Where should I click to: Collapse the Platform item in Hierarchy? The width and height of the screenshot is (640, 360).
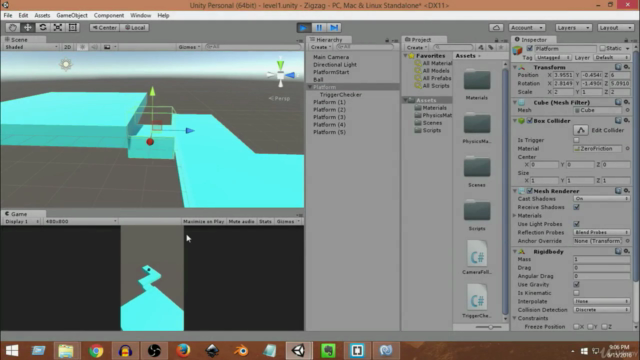pyautogui.click(x=310, y=87)
